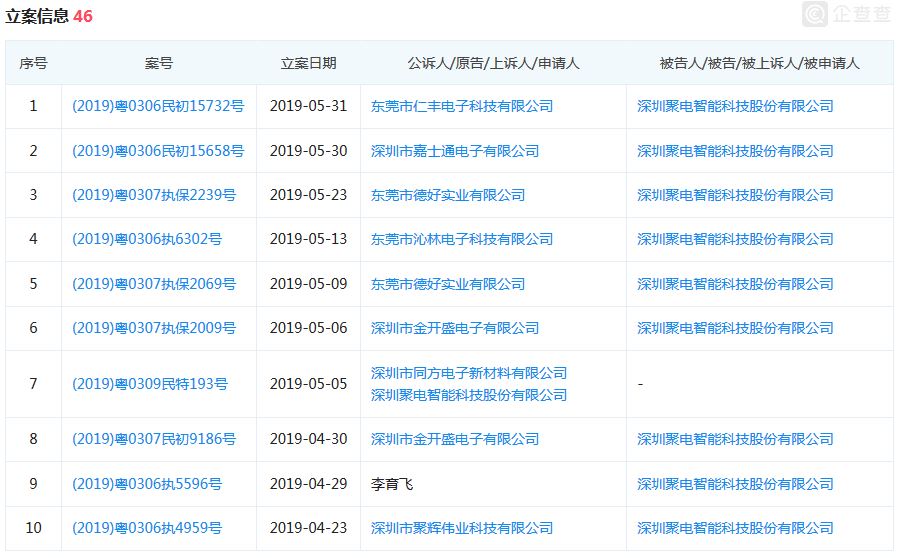Screen dimensions: 905x558
Task: Open 东莞市德好实业有限公司 in row 5
Action: click(x=448, y=284)
